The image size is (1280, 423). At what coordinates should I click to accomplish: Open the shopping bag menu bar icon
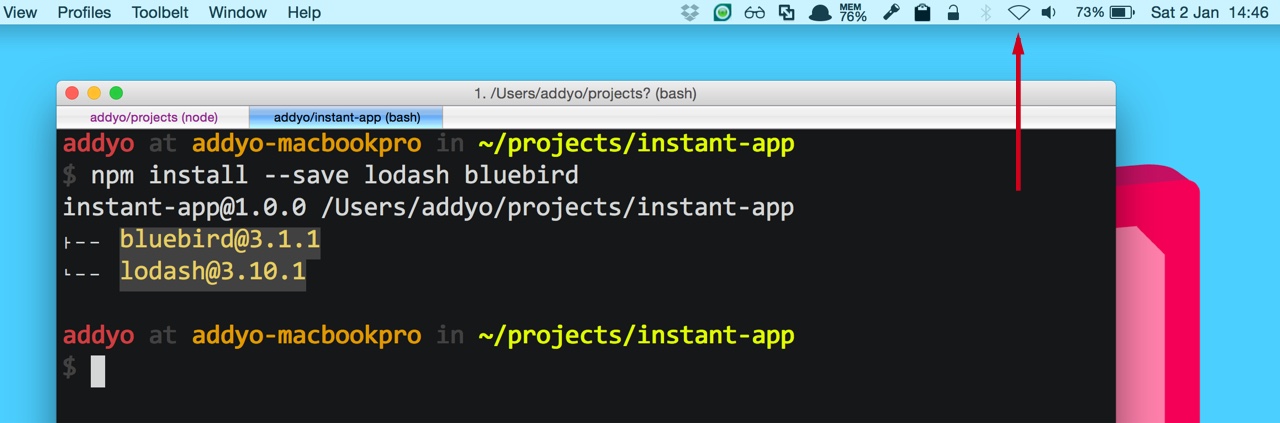(921, 13)
